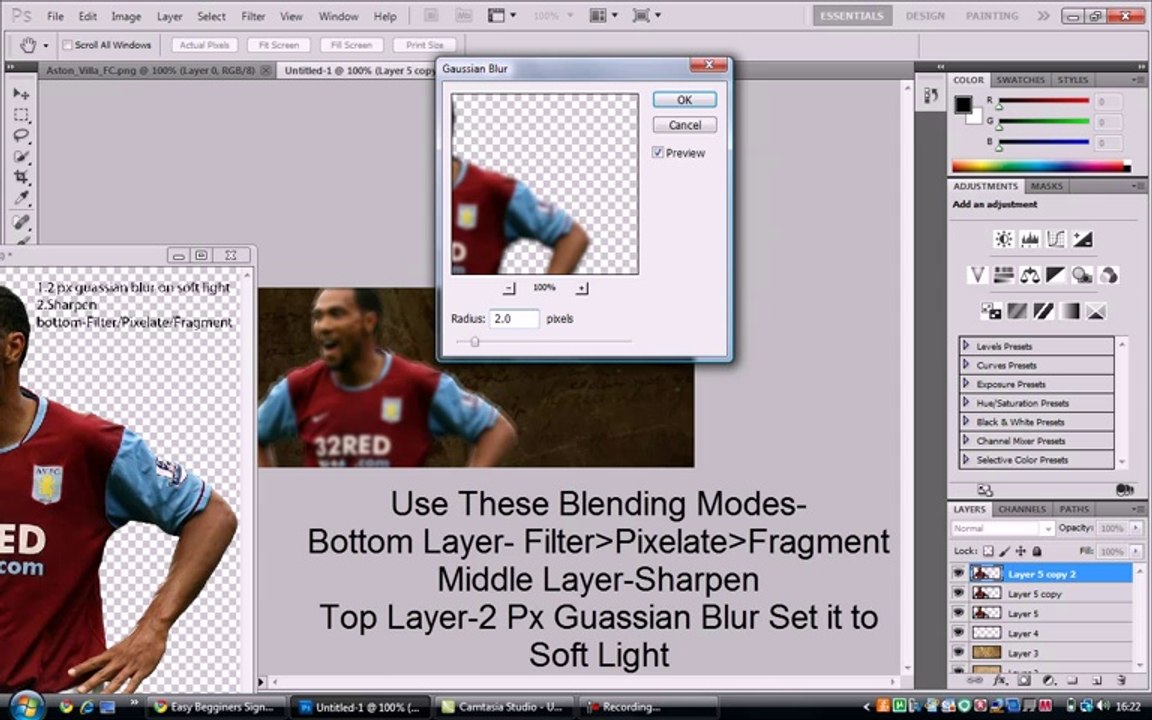Add a Posterize adjustment
The image size is (1152, 720).
[1017, 312]
